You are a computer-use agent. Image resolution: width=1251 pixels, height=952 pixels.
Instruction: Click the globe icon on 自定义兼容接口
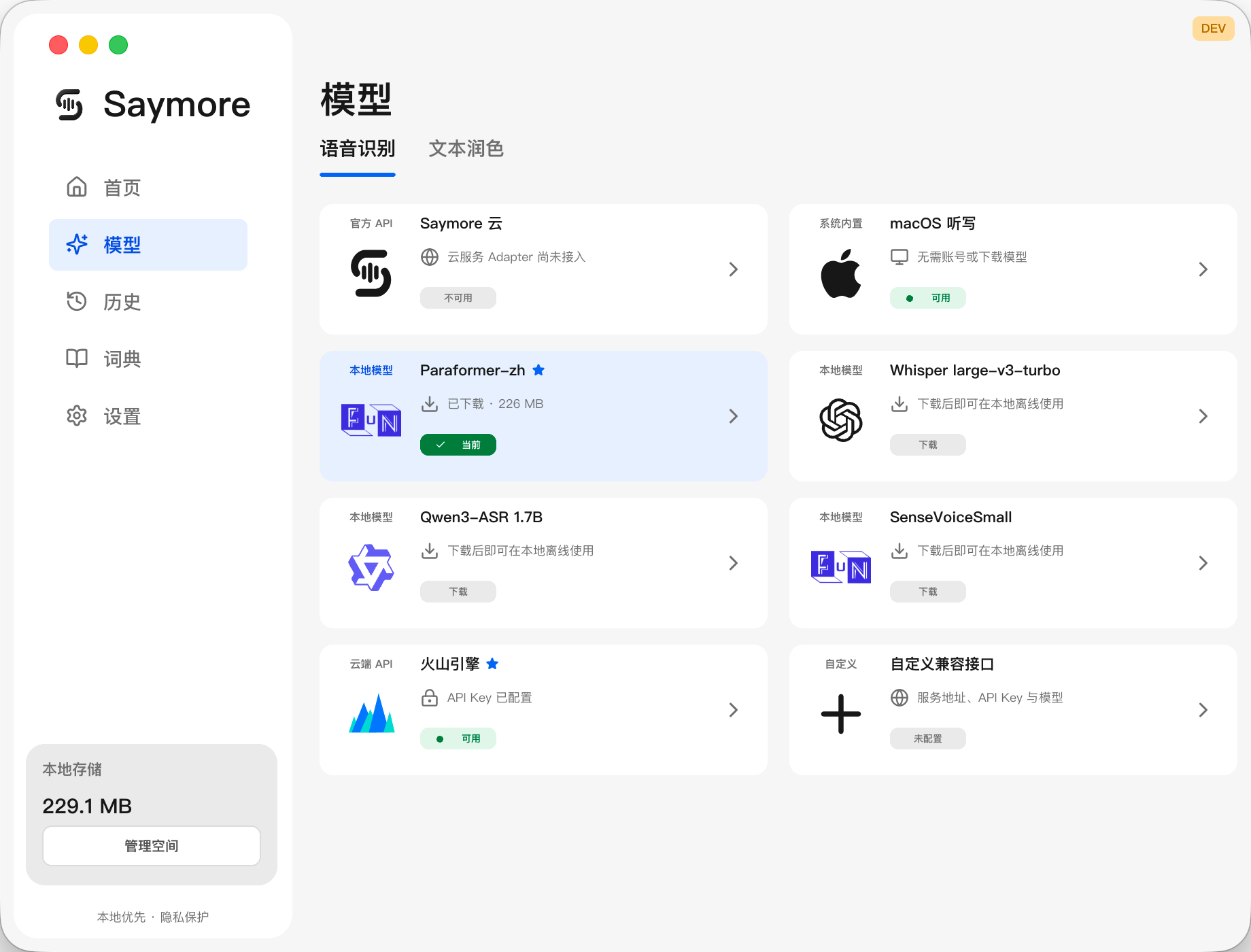coord(899,698)
